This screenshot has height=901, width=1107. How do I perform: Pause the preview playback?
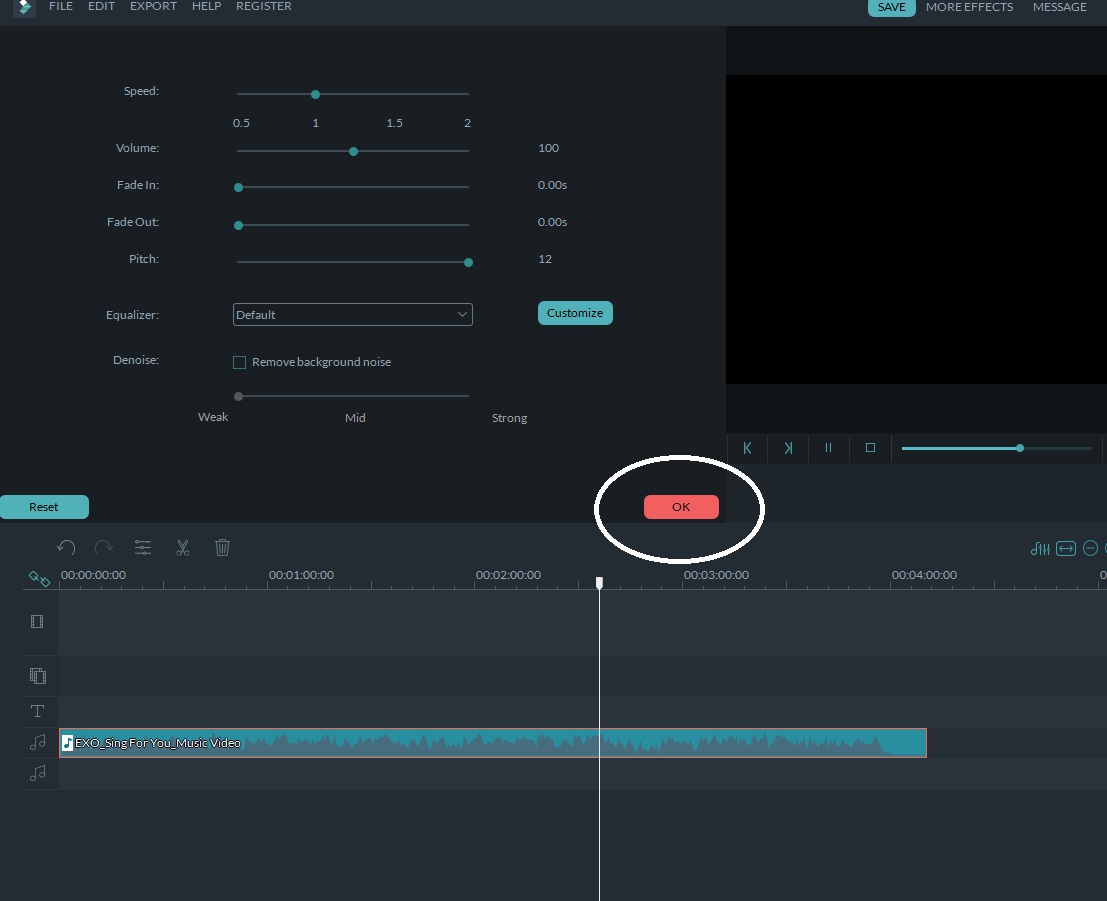tap(828, 448)
